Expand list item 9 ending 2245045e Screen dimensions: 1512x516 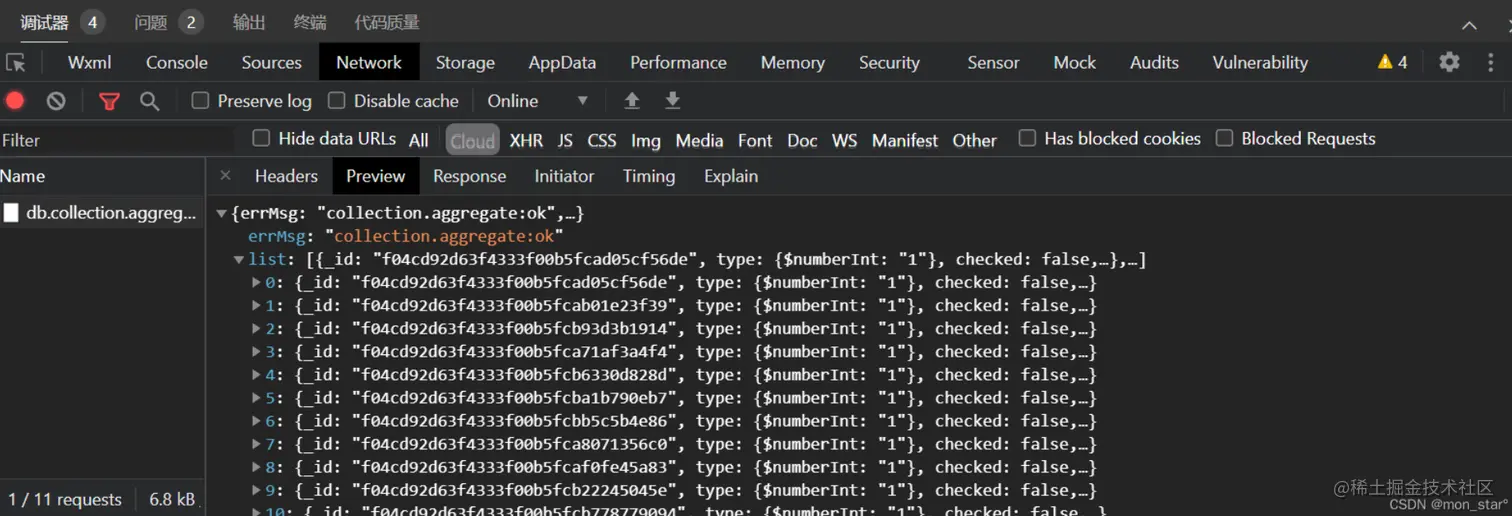click(257, 490)
